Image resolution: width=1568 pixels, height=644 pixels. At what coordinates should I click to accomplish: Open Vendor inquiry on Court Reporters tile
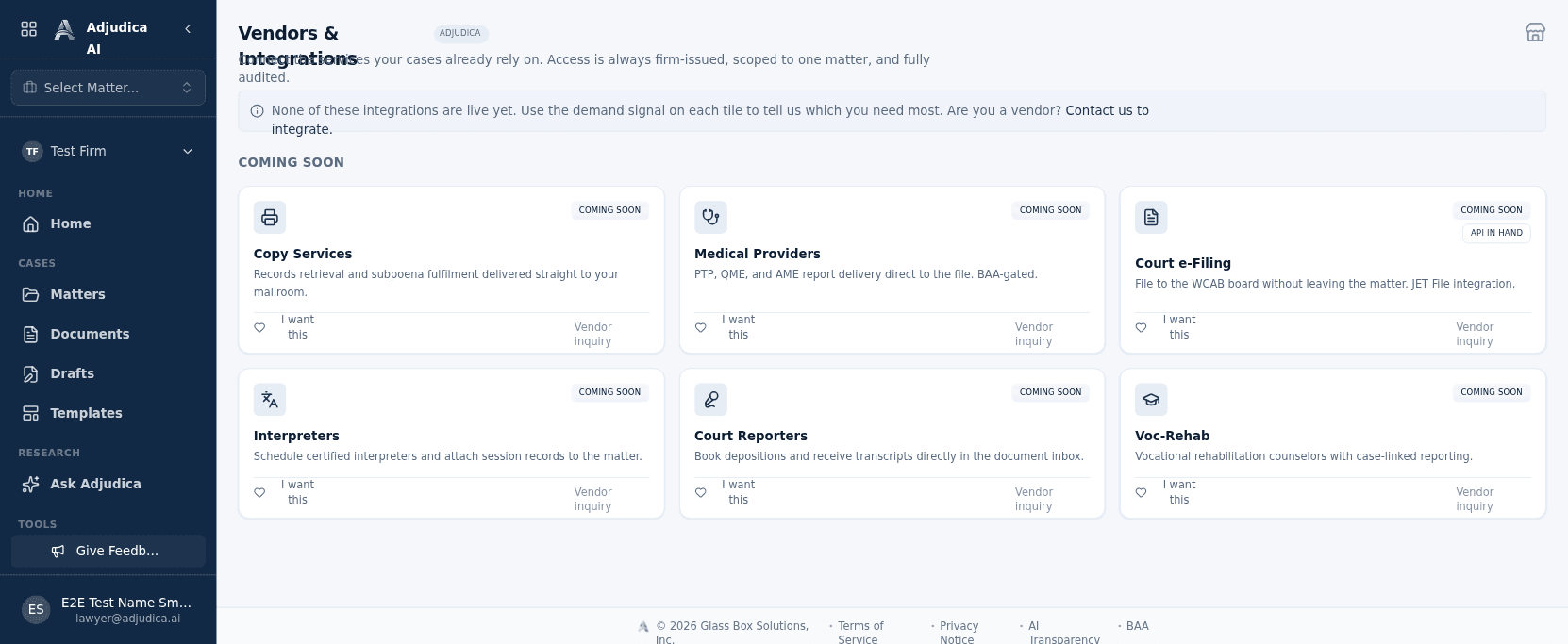1034,499
